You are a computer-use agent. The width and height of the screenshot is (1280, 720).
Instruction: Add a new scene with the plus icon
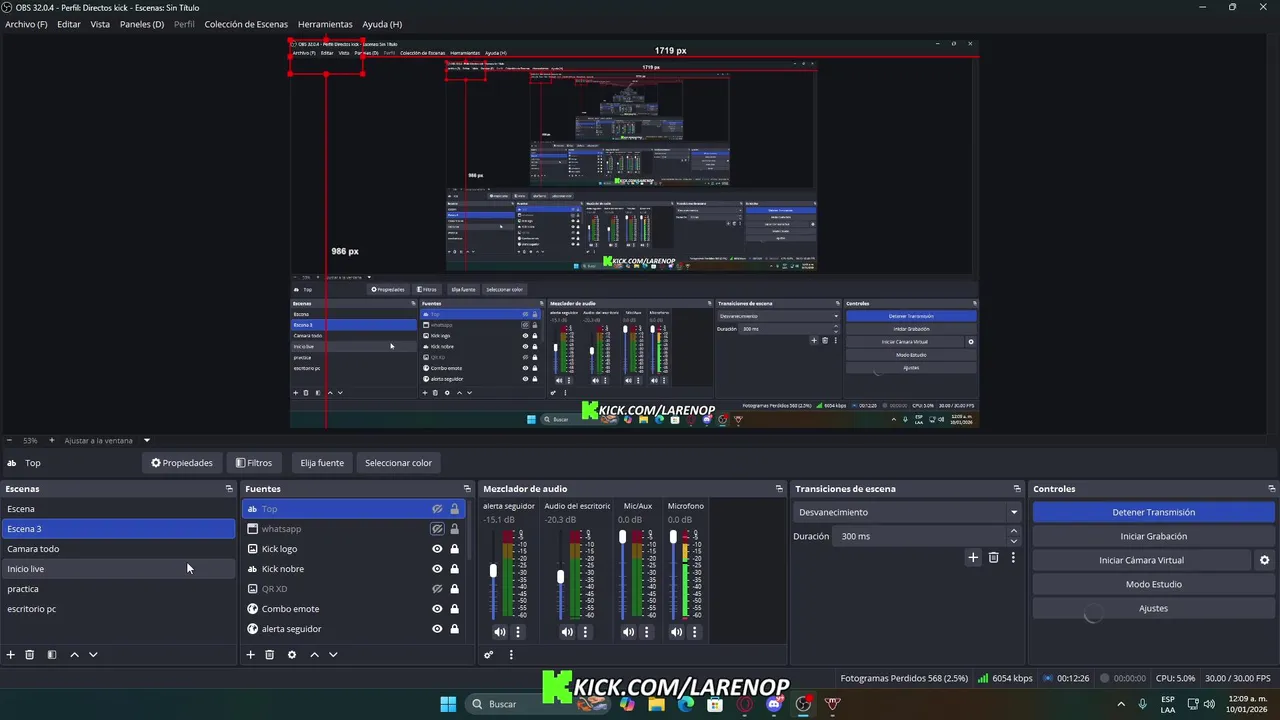pos(11,654)
